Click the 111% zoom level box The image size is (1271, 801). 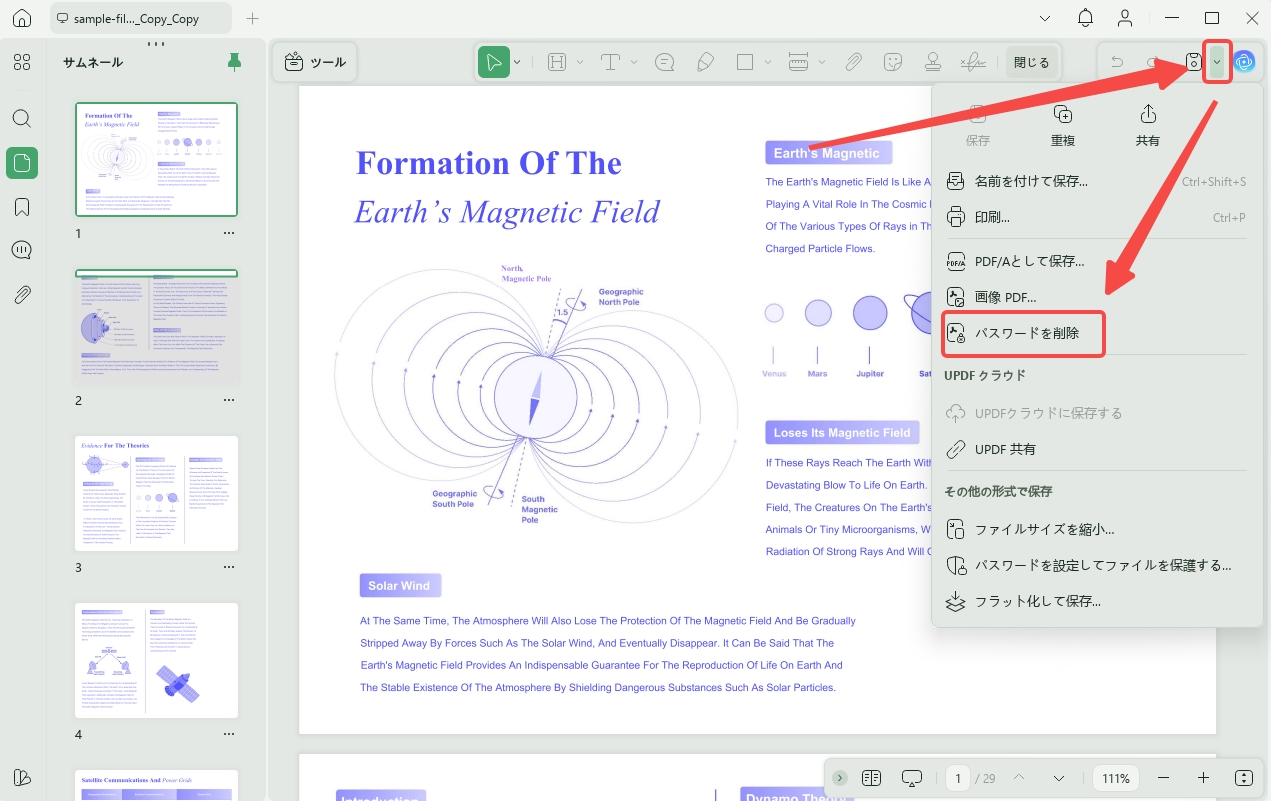click(1116, 778)
